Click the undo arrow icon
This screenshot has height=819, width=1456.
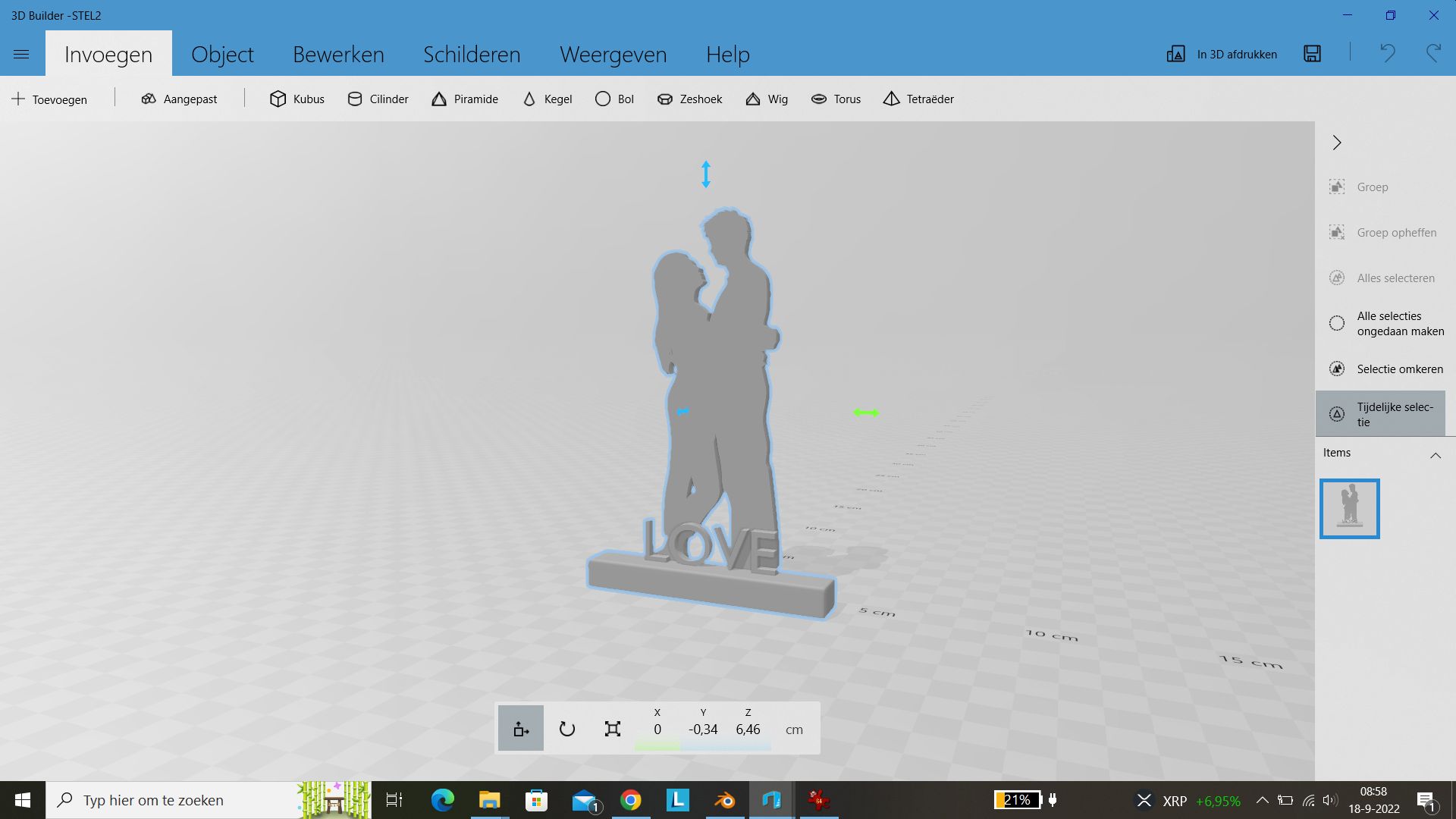click(1388, 54)
